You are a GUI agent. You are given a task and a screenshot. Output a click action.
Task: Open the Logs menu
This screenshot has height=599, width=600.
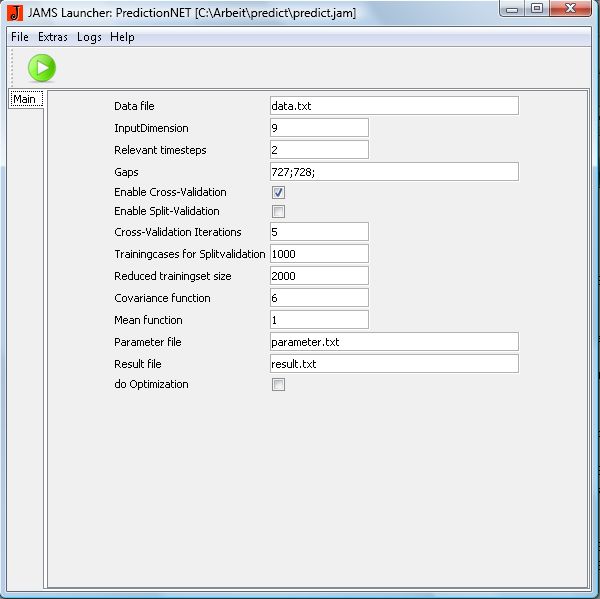(x=89, y=37)
